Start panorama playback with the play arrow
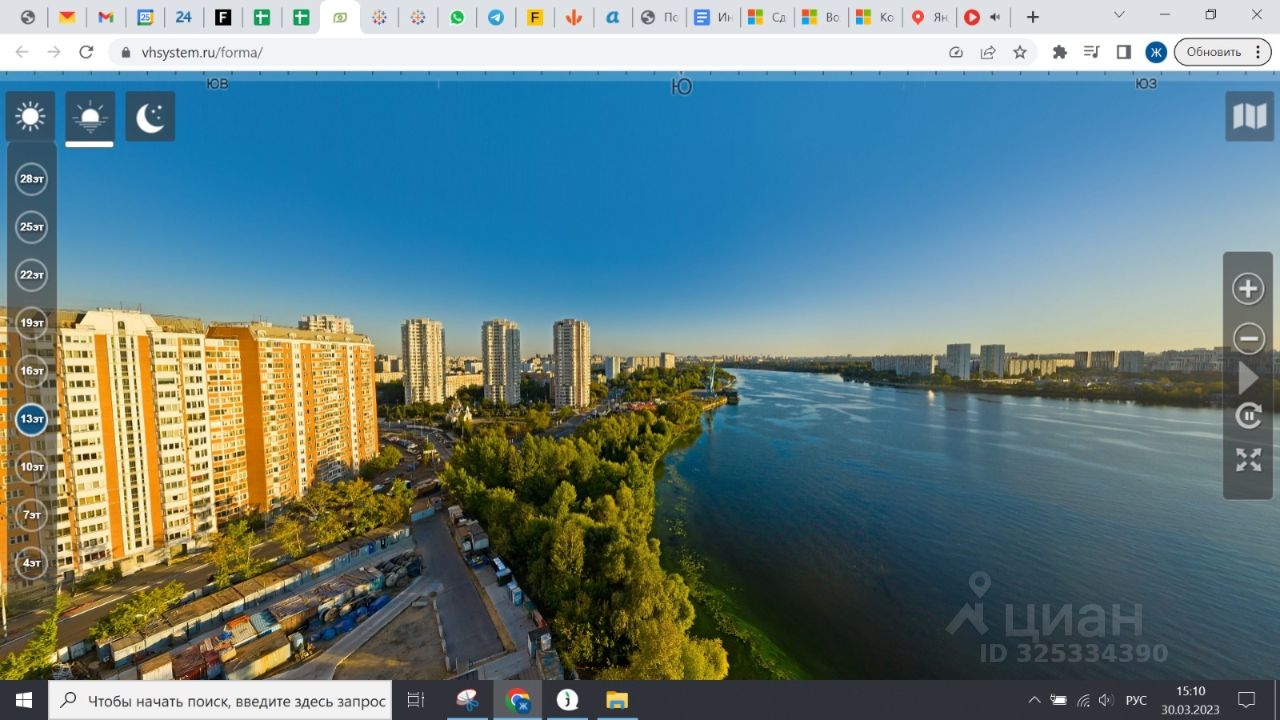 [1248, 378]
